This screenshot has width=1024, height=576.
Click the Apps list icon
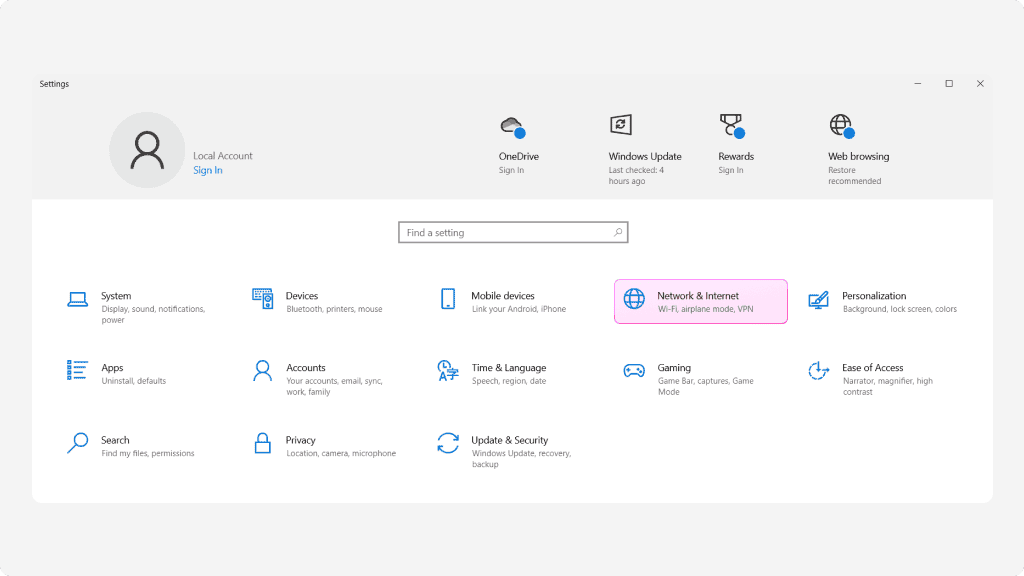[x=78, y=371]
